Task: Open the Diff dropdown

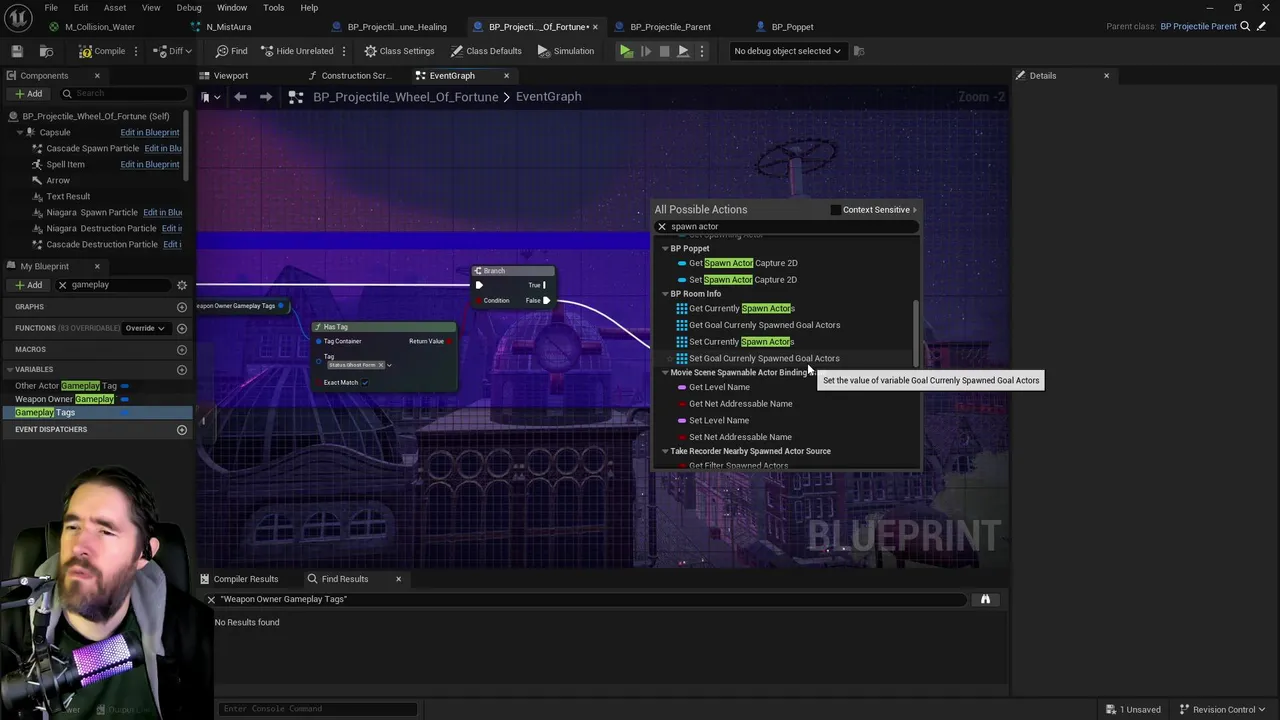Action: (x=173, y=51)
